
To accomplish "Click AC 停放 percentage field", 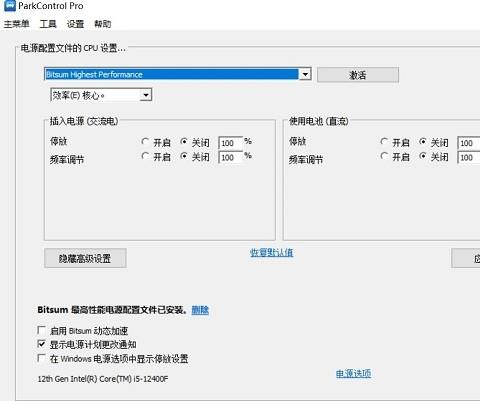I will pos(230,143).
